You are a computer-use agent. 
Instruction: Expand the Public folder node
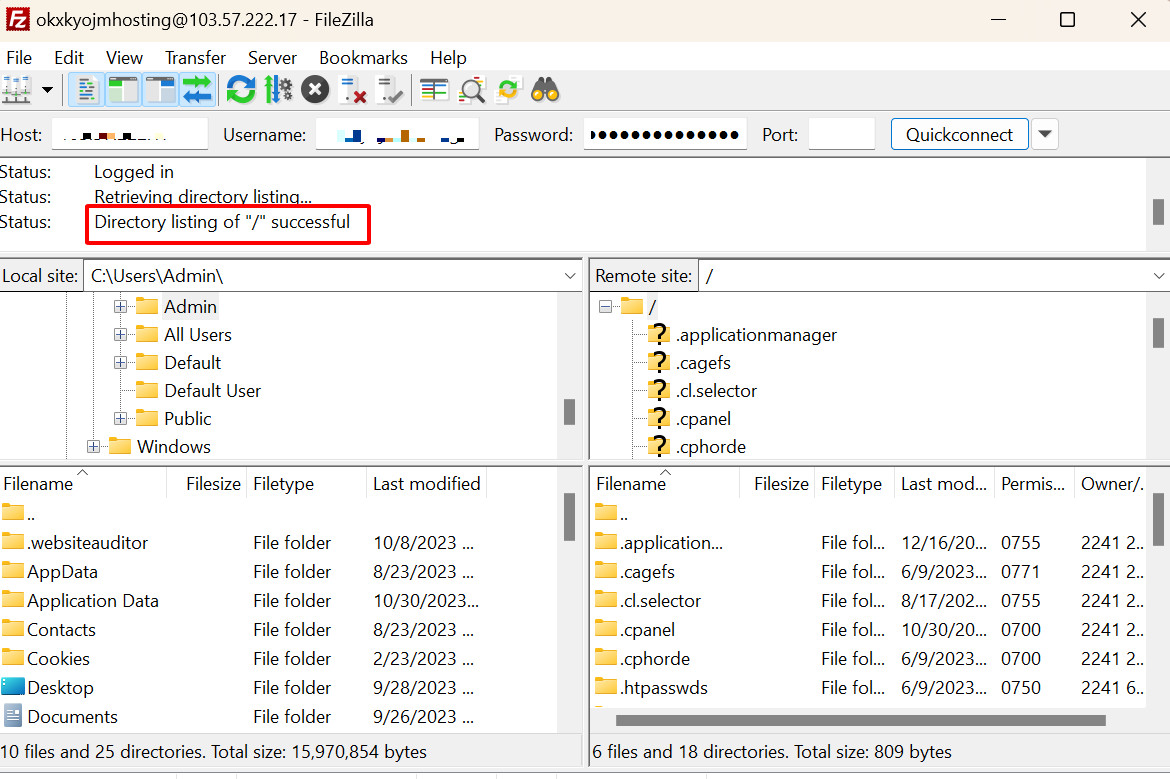click(120, 419)
